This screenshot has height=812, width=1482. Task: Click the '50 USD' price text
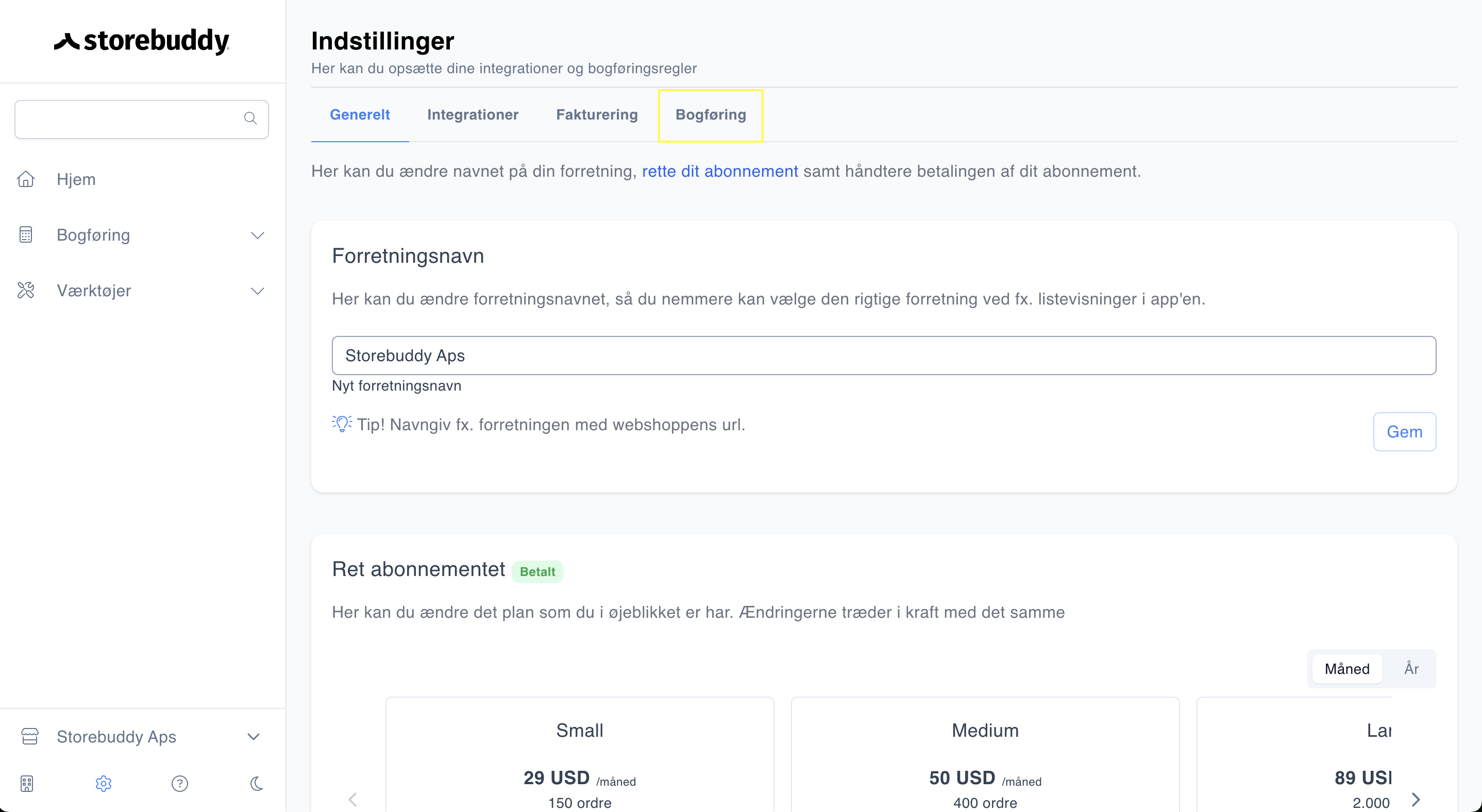click(x=962, y=777)
